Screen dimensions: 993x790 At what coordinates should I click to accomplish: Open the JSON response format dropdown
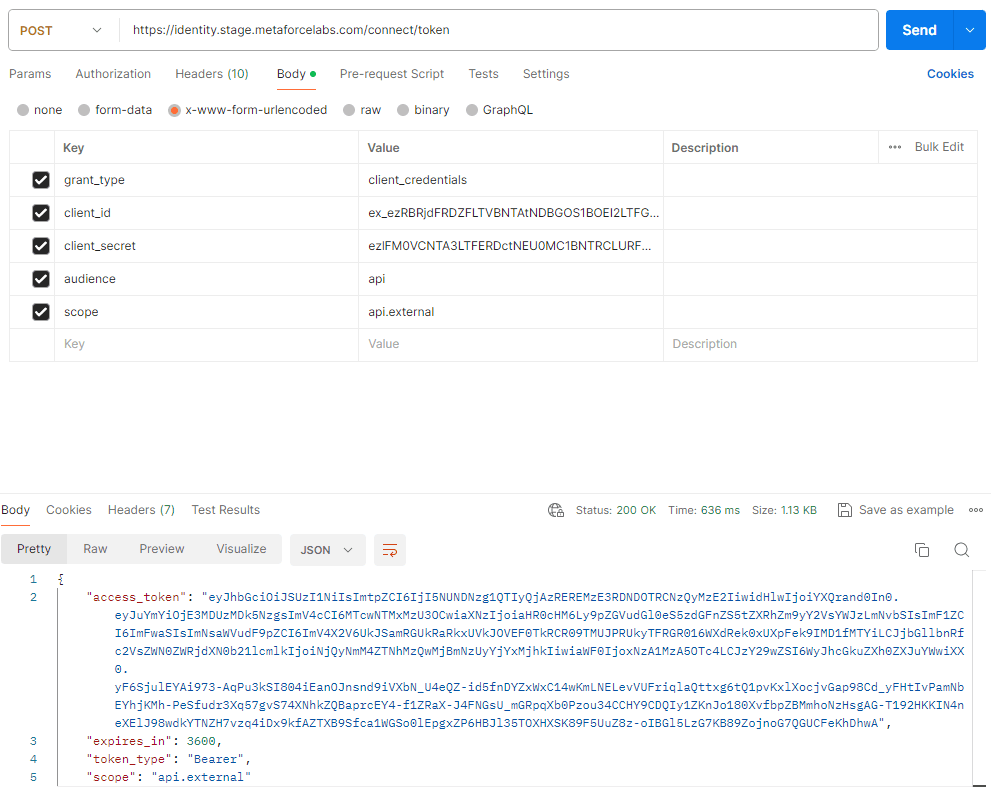326,549
